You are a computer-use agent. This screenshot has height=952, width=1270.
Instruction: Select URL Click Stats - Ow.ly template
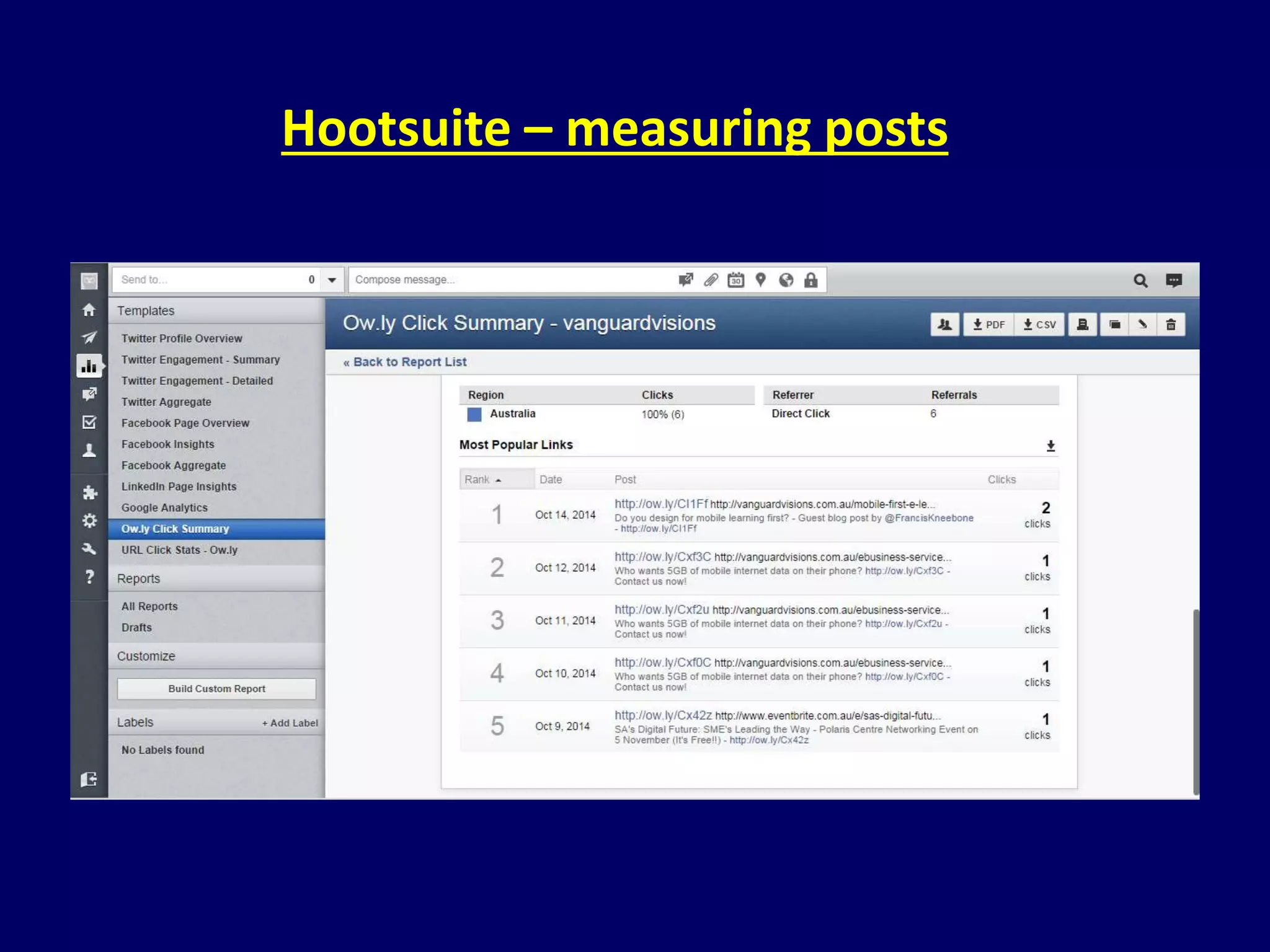(179, 550)
